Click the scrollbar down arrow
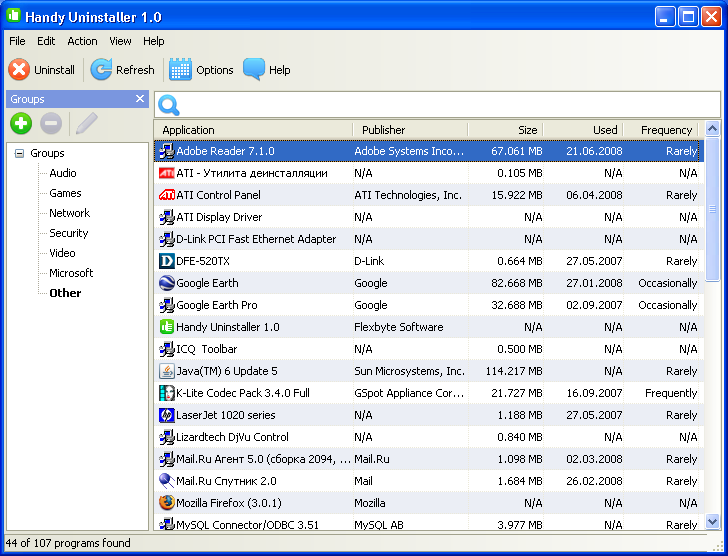The height and width of the screenshot is (556, 728). [712, 521]
